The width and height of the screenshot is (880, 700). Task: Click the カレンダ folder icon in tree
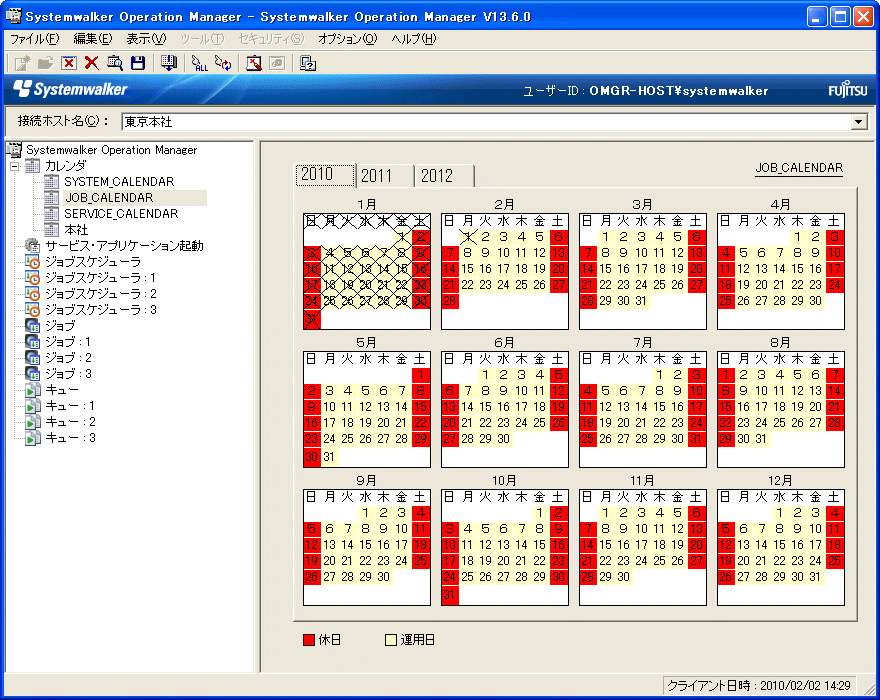(x=33, y=166)
